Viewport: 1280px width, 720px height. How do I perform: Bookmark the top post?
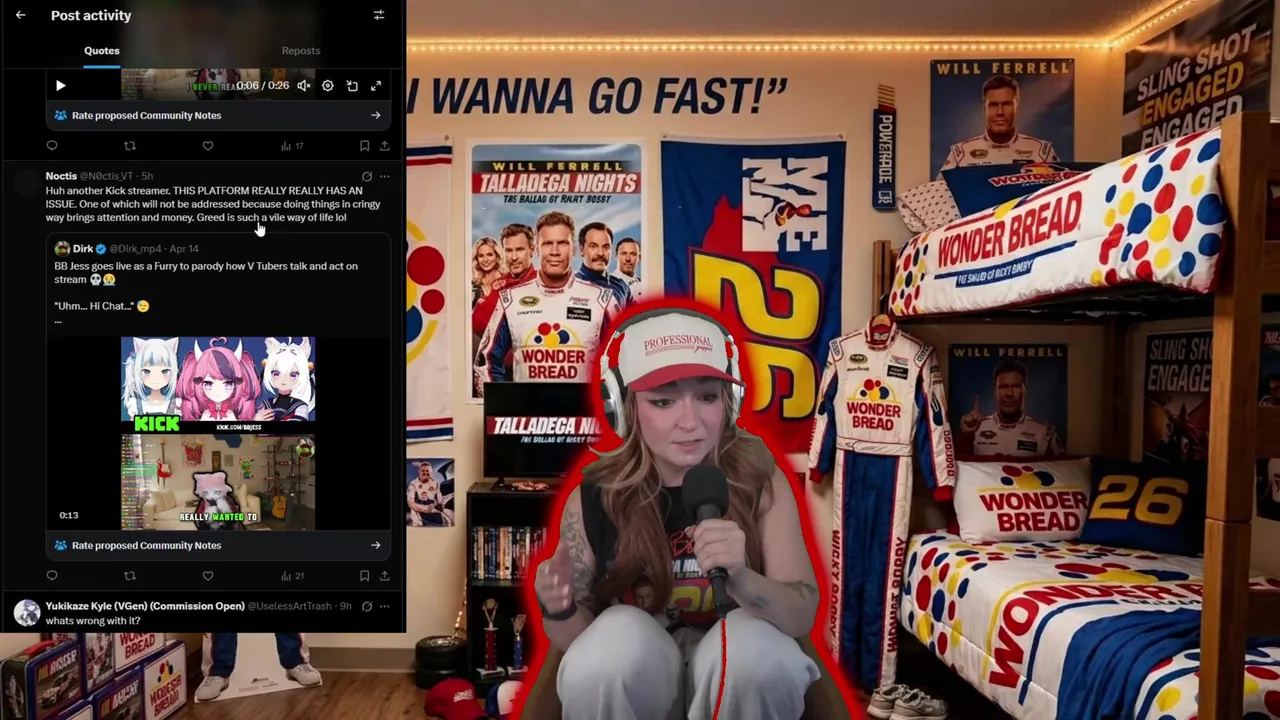click(x=364, y=146)
